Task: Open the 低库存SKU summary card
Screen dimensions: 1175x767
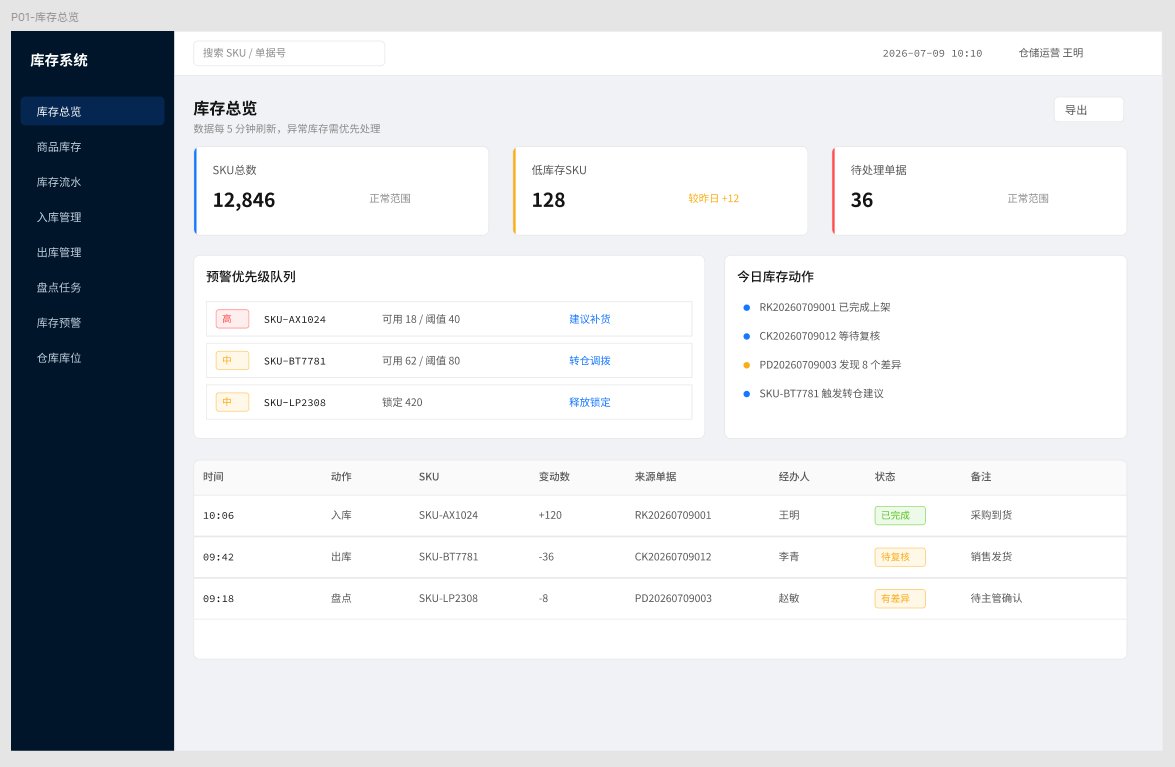Action: (x=660, y=191)
